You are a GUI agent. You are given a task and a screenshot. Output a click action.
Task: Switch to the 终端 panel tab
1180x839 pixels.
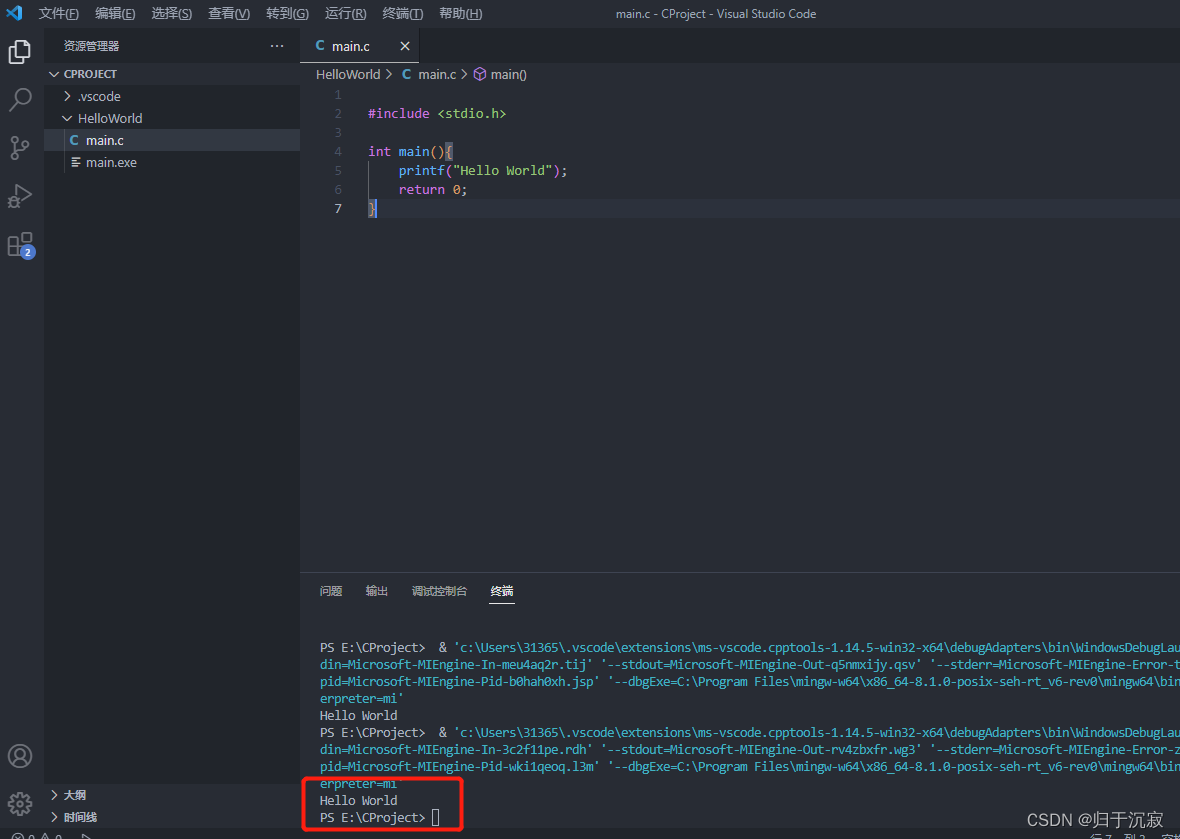(502, 591)
